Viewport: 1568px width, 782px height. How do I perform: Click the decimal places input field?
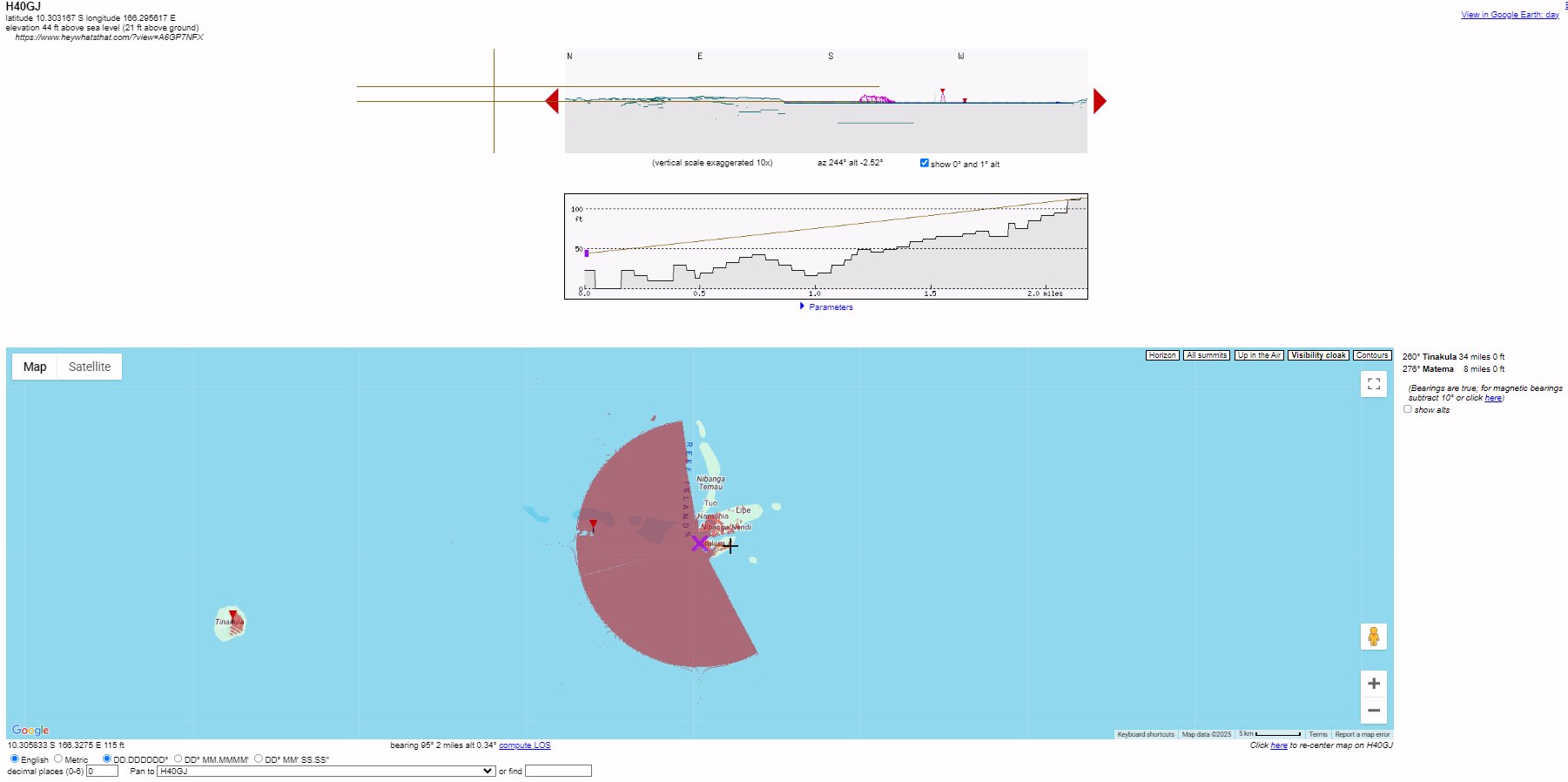tap(102, 771)
